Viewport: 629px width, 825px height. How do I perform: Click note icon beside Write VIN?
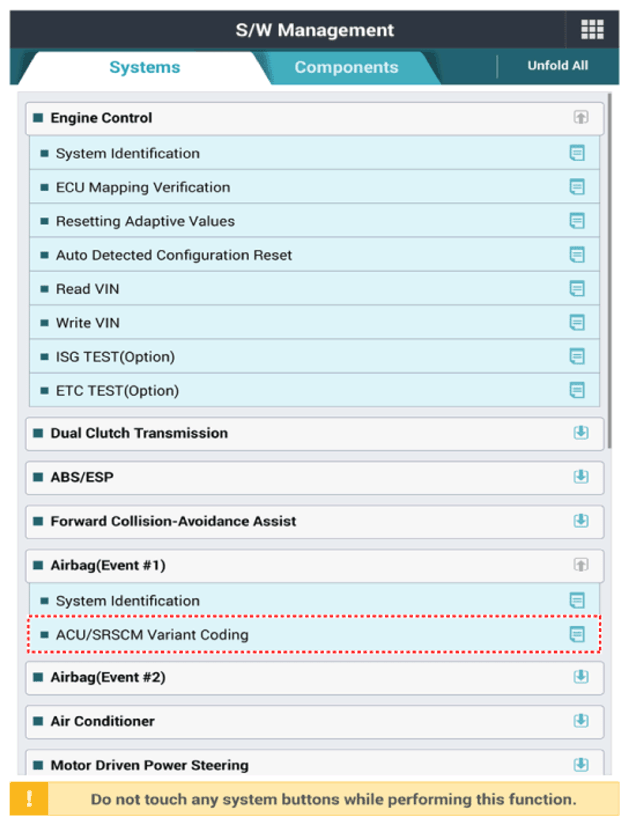pos(577,323)
